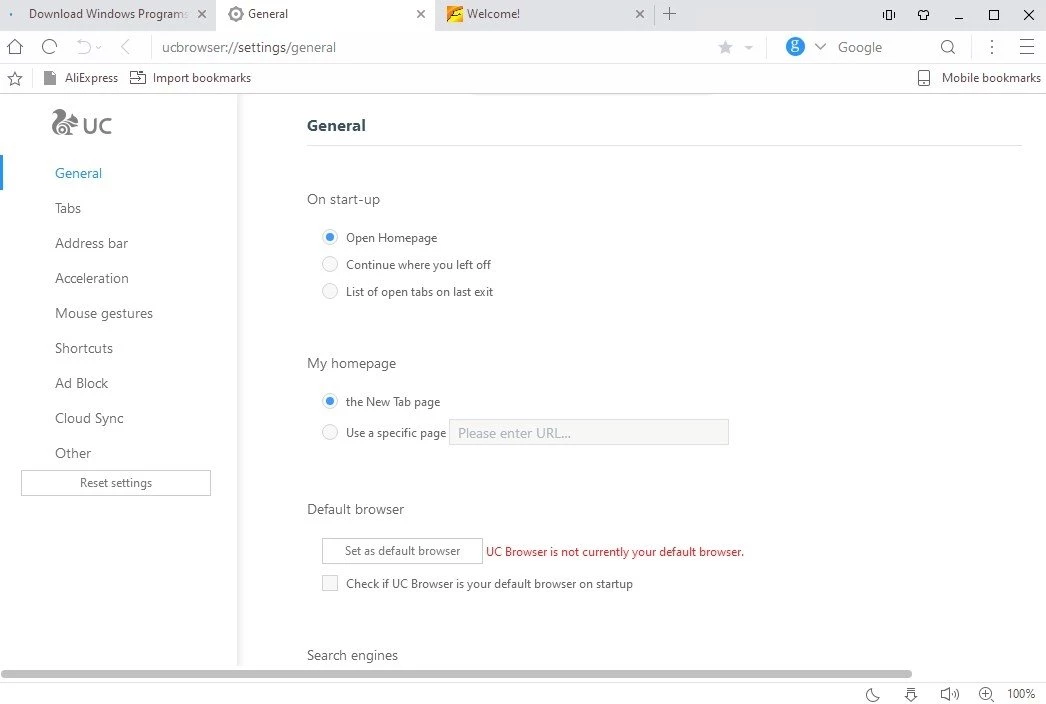
Task: Click Set as default browser button
Action: pyautogui.click(x=402, y=551)
